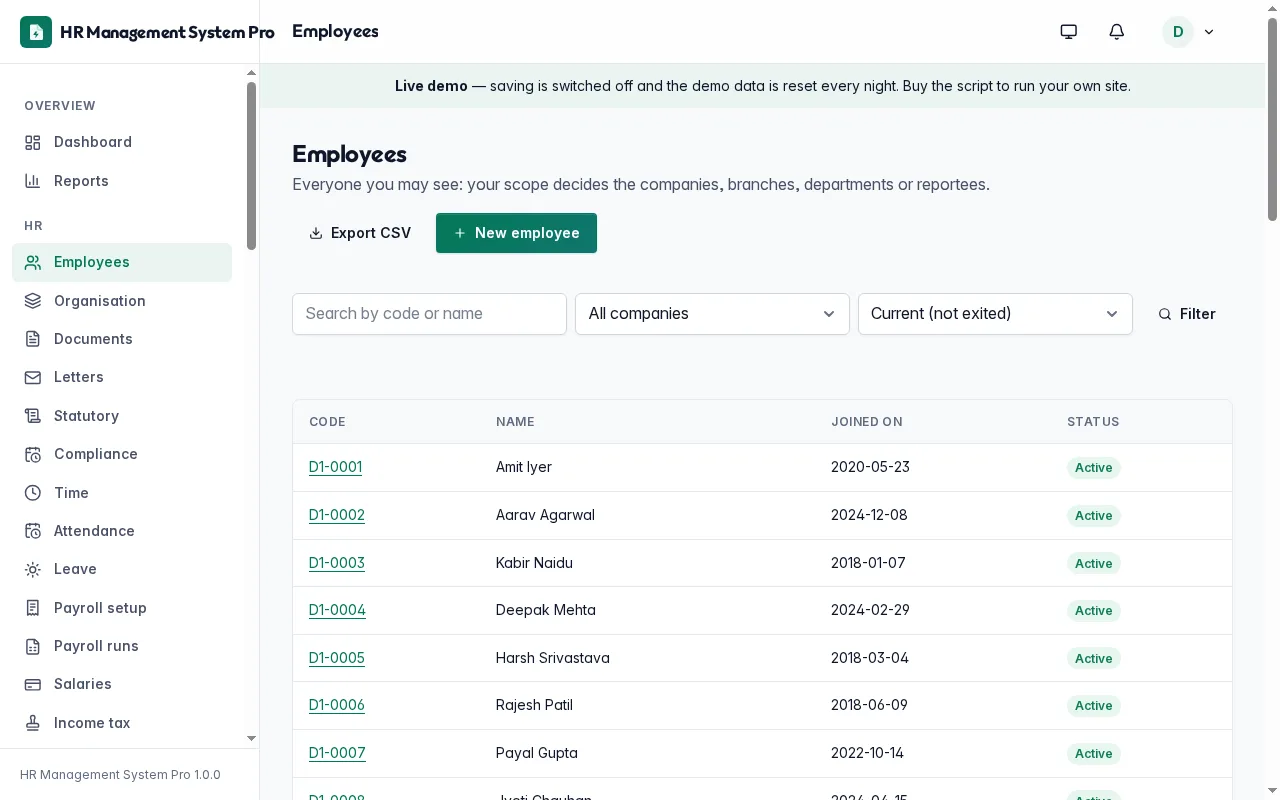Click the HR Management System Pro logo icon
Screen dimensions: 1280x800
[x=36, y=32]
